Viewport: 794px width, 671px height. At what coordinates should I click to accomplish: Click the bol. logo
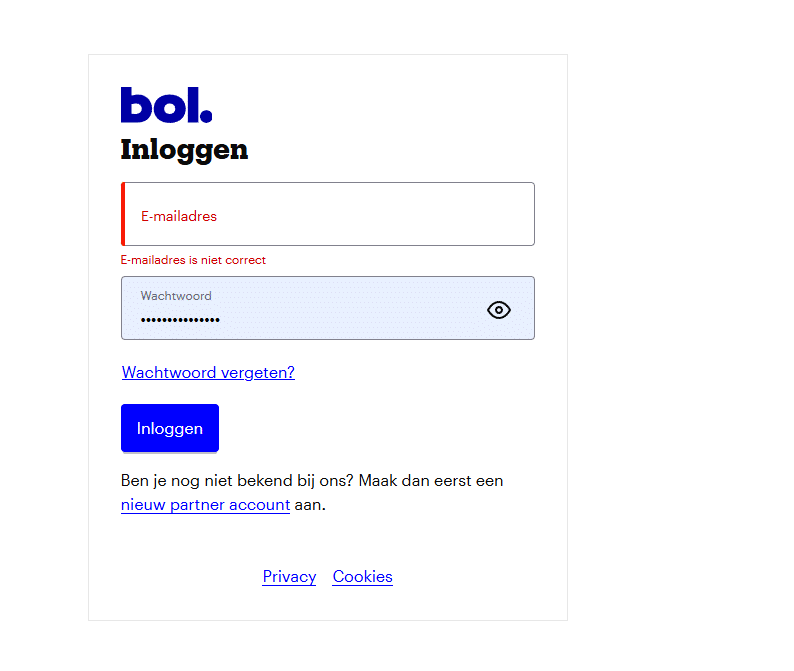(x=166, y=105)
